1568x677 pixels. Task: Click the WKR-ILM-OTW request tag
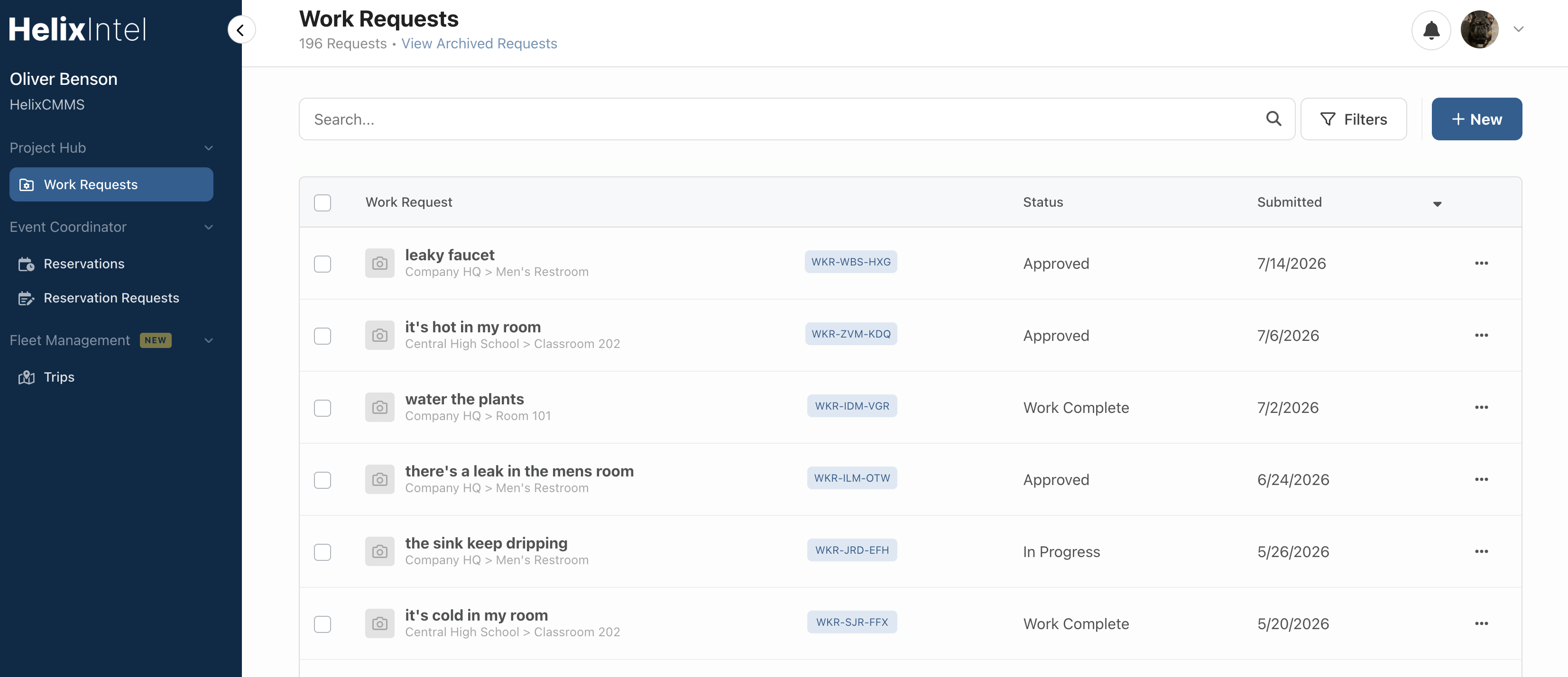852,478
